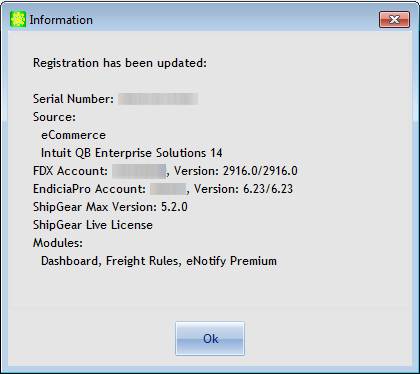Click the Source label
The width and height of the screenshot is (420, 374).
click(x=54, y=117)
